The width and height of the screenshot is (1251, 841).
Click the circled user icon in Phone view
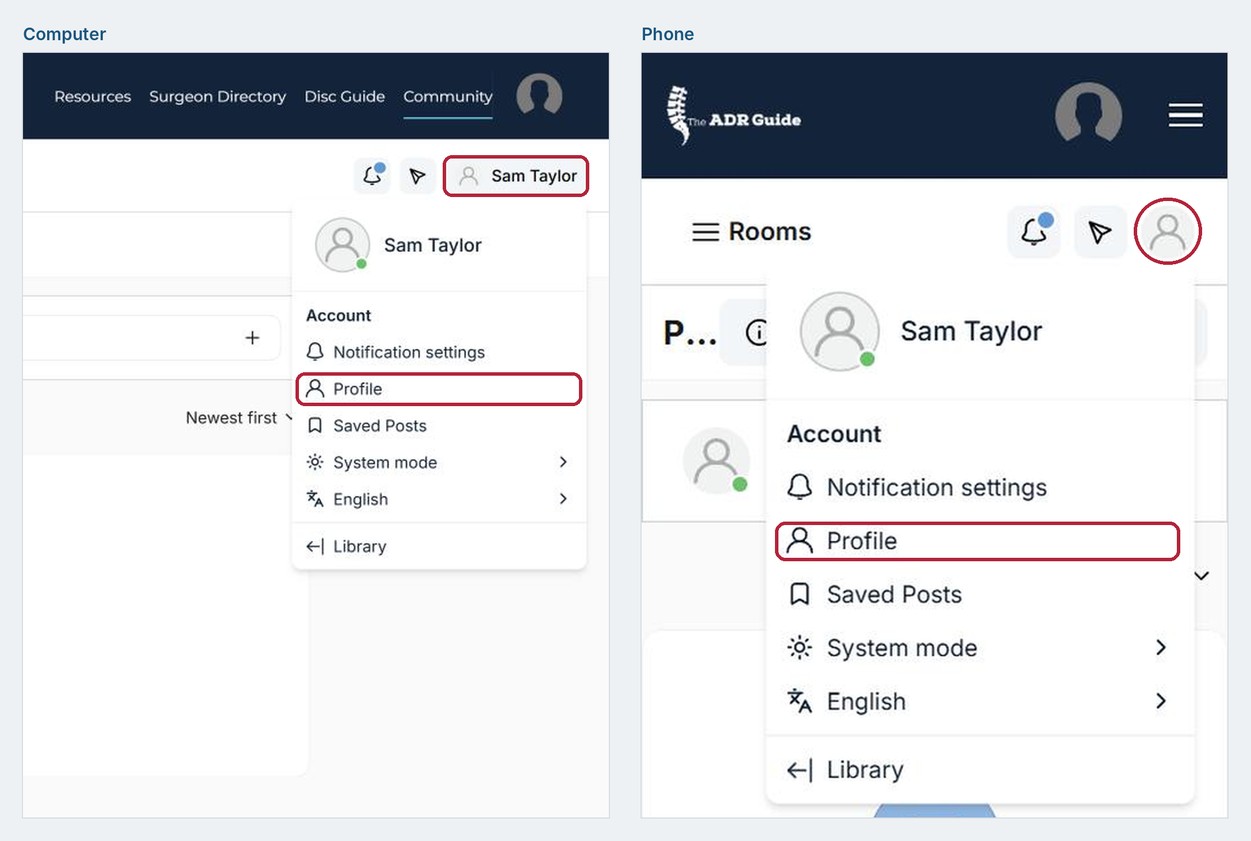tap(1168, 232)
